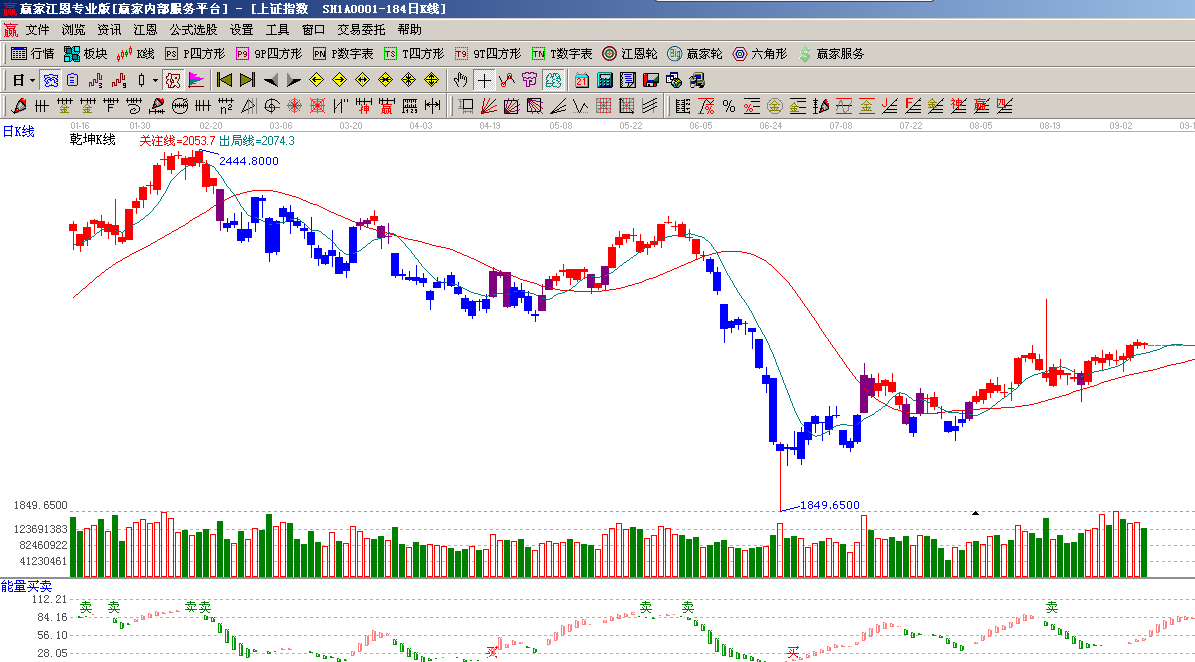Open the 江恩轮 Gann wheel tool

pyautogui.click(x=630, y=54)
